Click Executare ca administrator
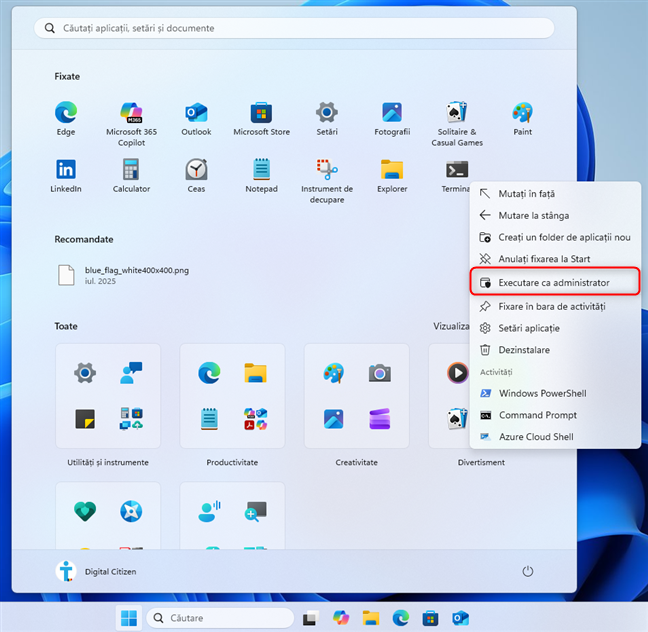 tap(555, 283)
